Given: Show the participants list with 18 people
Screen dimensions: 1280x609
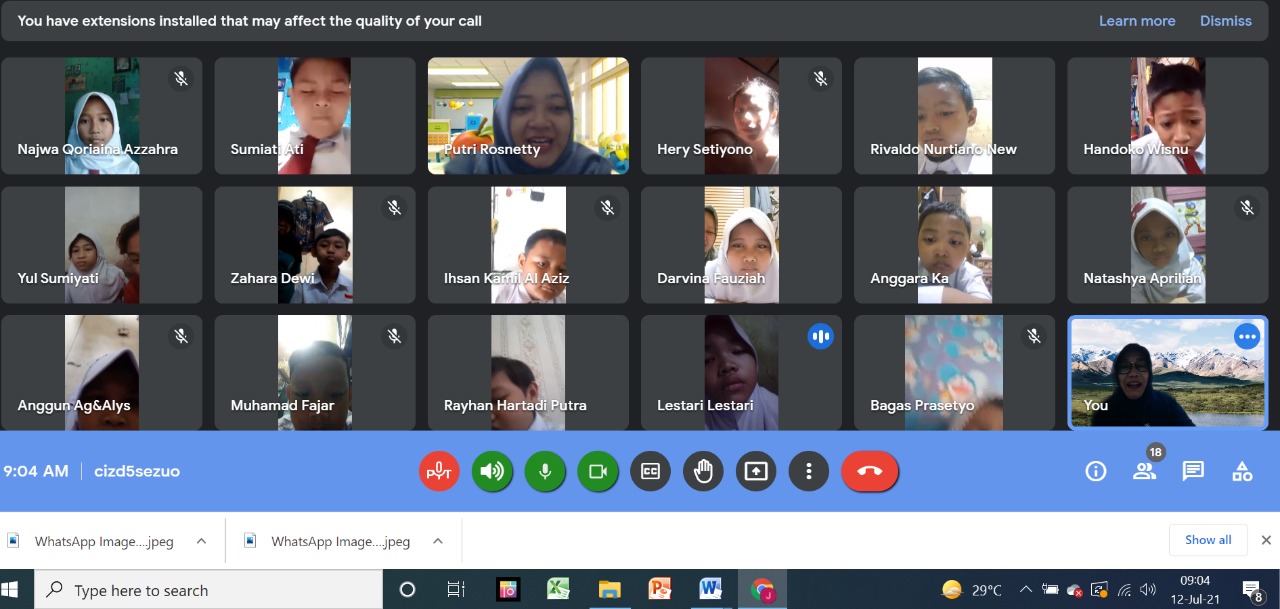Looking at the screenshot, I should [1144, 471].
